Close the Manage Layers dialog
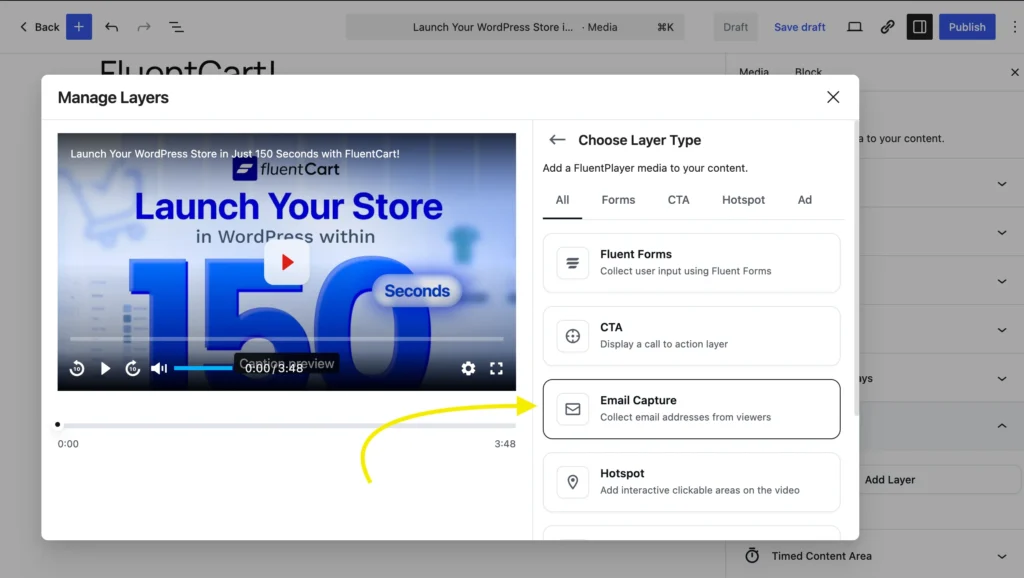Viewport: 1024px width, 578px height. [x=833, y=97]
